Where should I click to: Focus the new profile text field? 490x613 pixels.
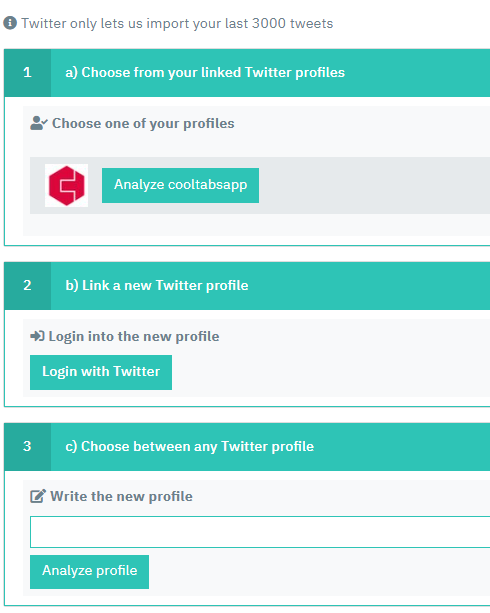[260, 532]
